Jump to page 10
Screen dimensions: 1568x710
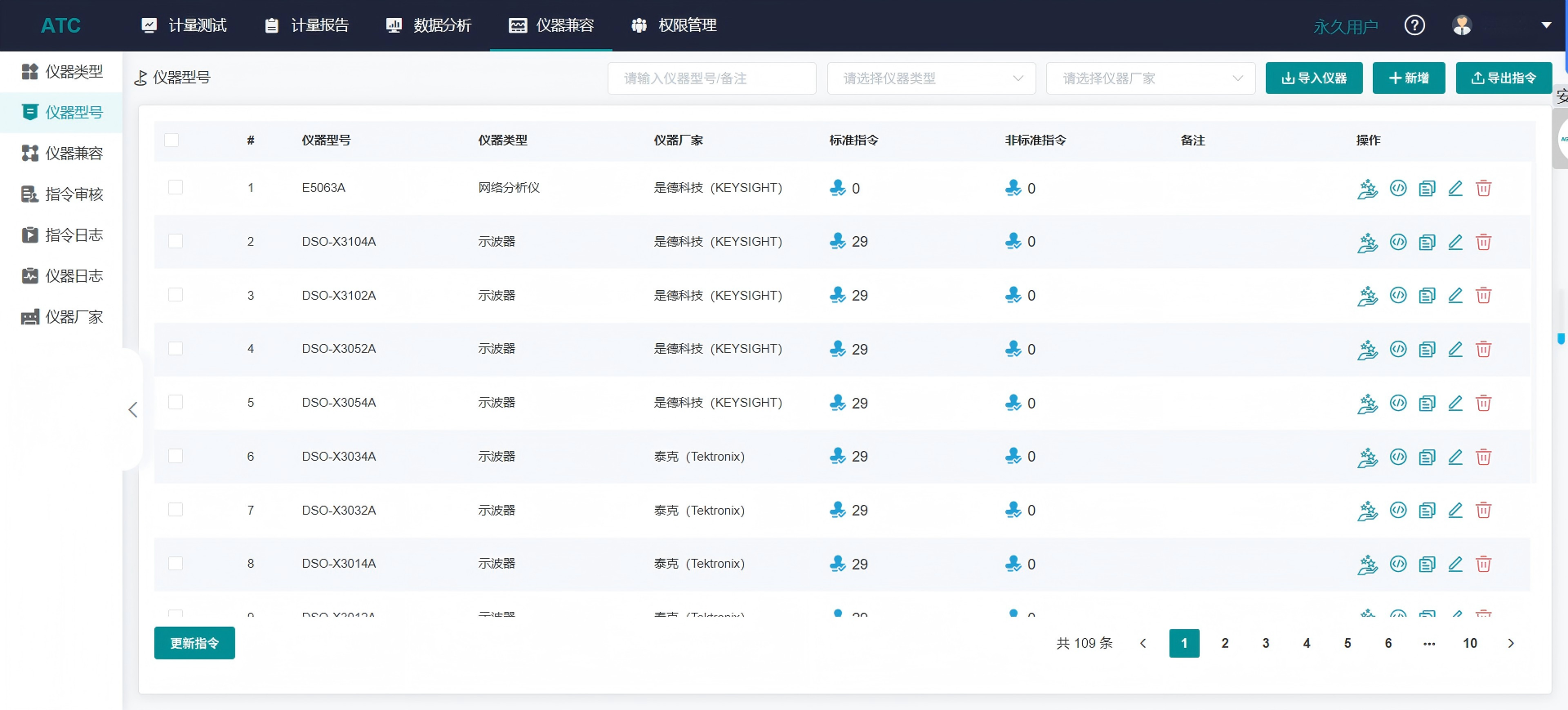(x=1470, y=644)
